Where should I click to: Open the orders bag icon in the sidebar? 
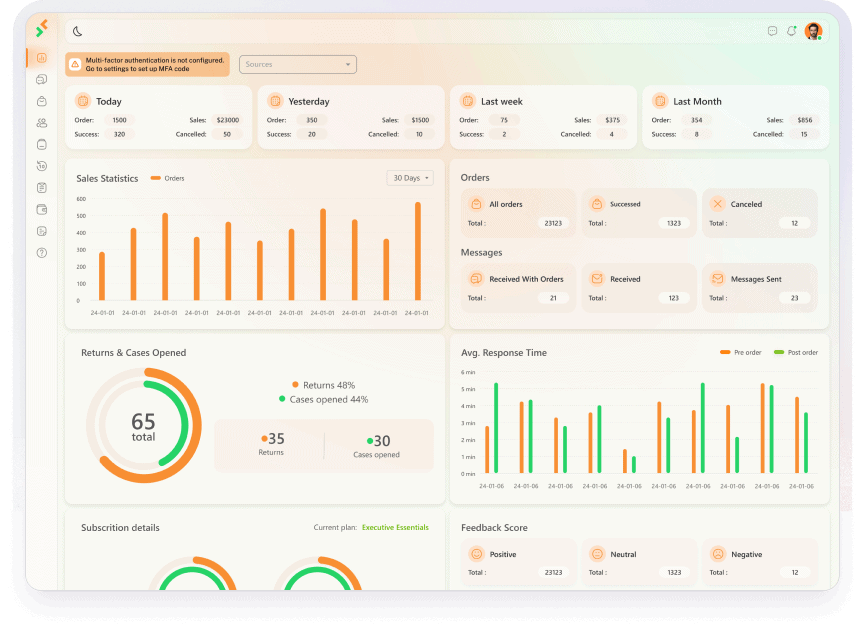click(x=42, y=101)
